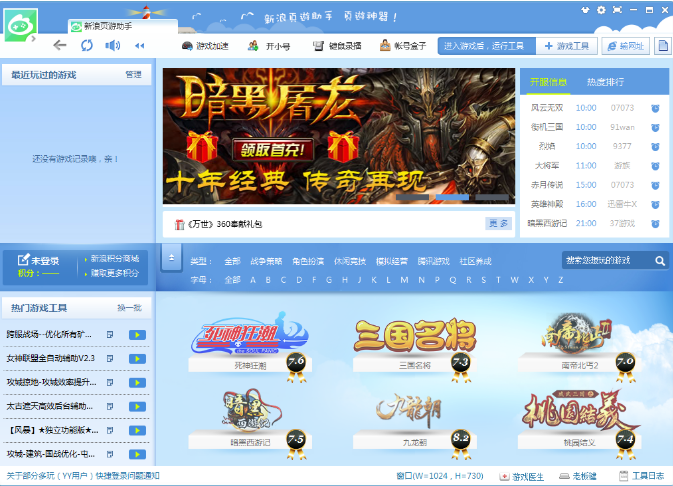The width and height of the screenshot is (673, 486).
Task: Click the 更多 more button
Action: (498, 224)
